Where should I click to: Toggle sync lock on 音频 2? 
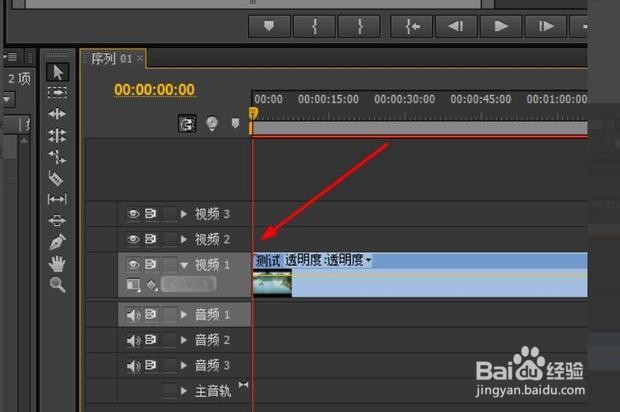point(150,340)
